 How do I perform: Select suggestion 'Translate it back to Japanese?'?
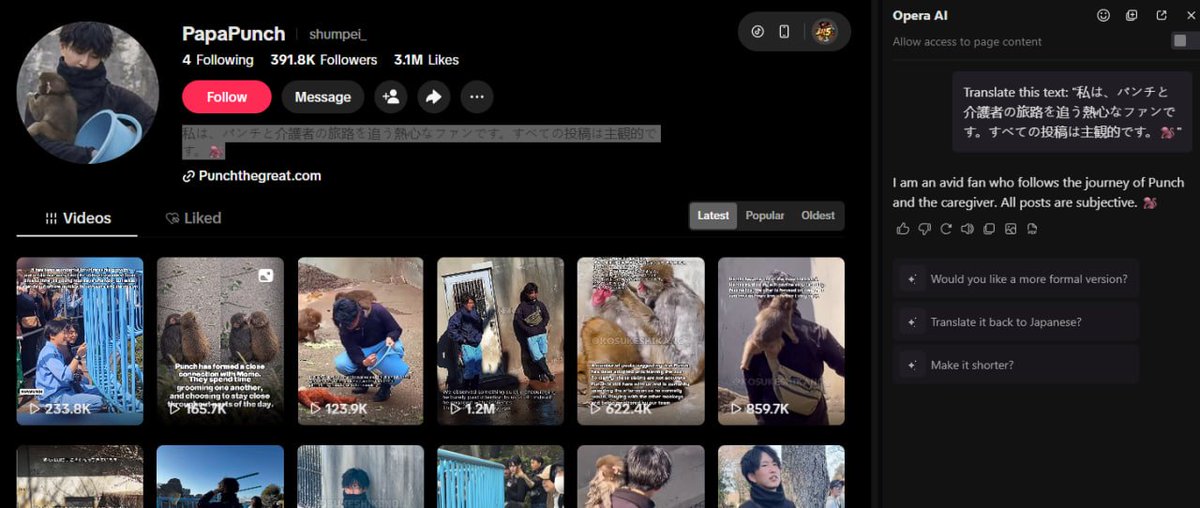click(x=1016, y=322)
